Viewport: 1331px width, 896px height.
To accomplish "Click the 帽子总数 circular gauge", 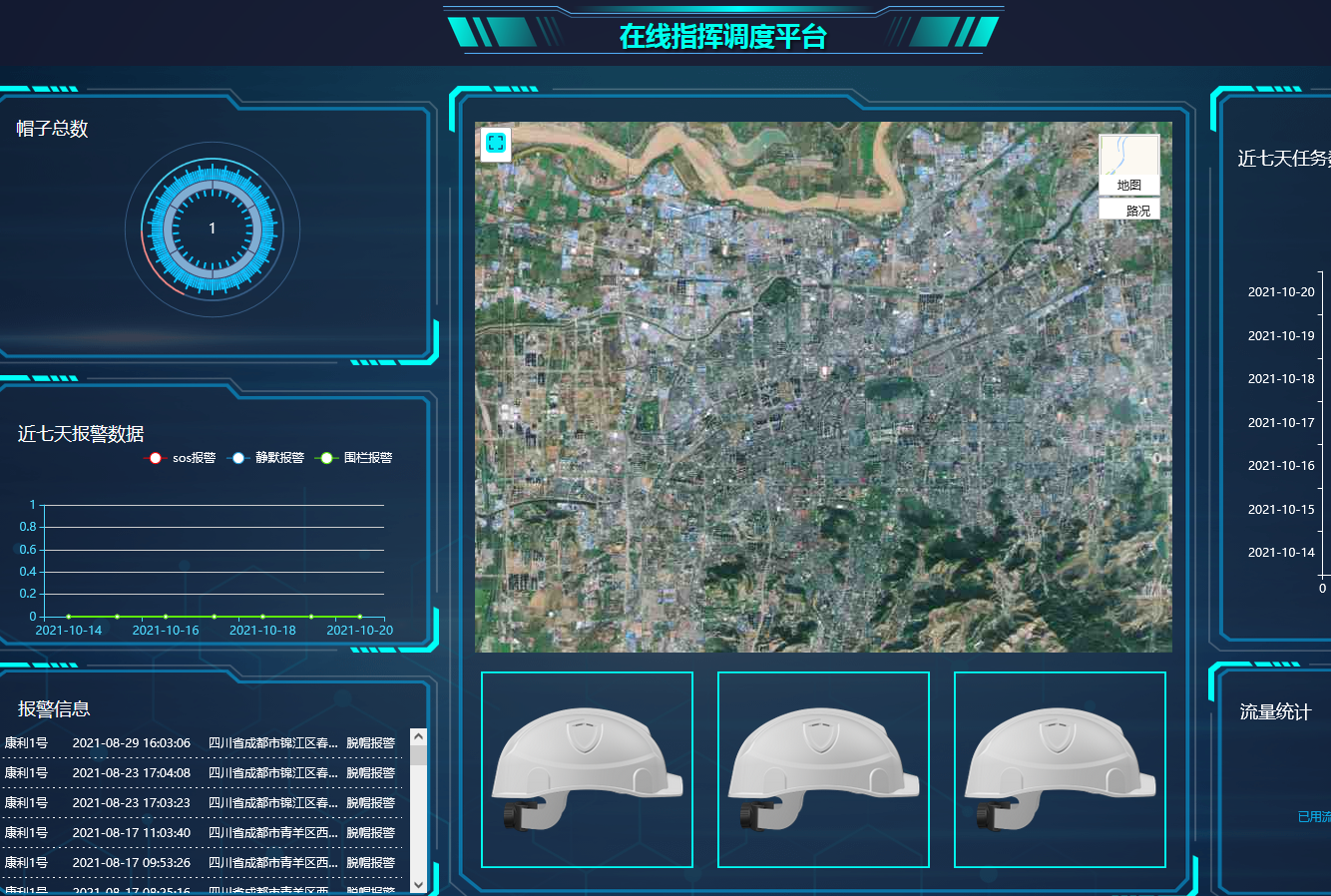I will point(212,229).
